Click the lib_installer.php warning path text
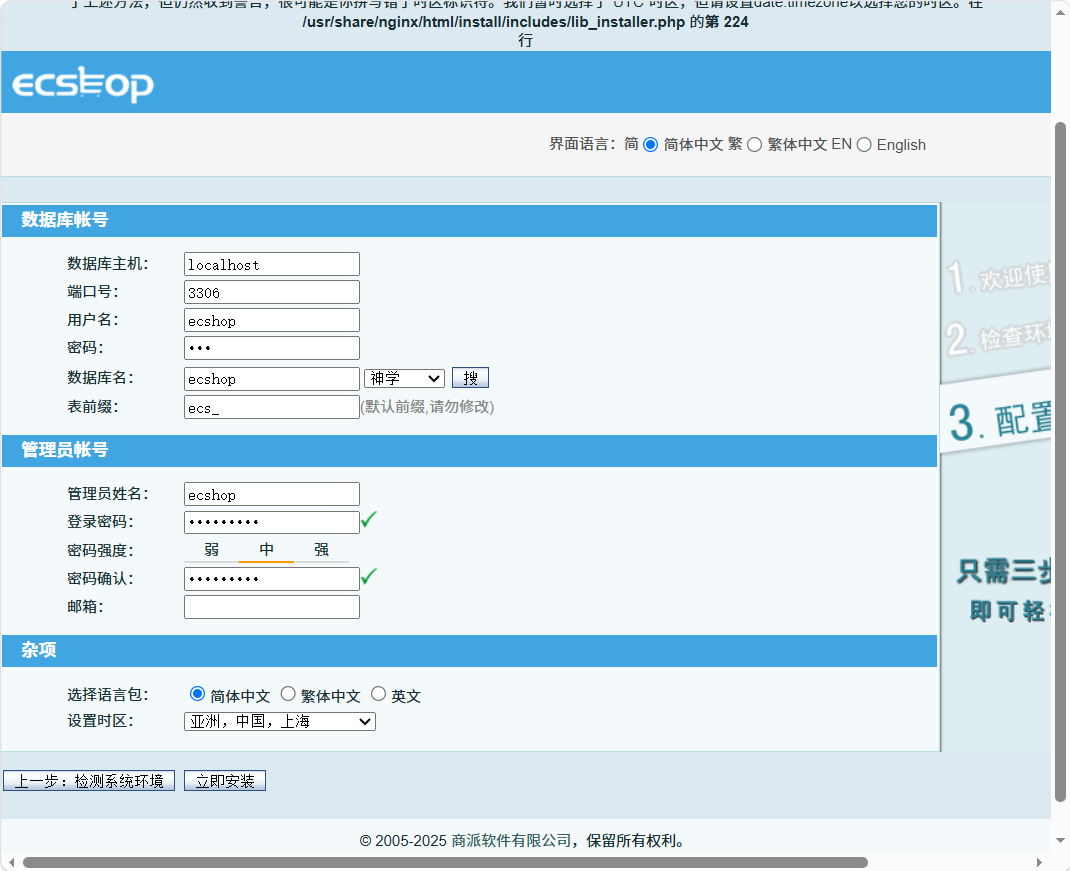 pyautogui.click(x=493, y=22)
